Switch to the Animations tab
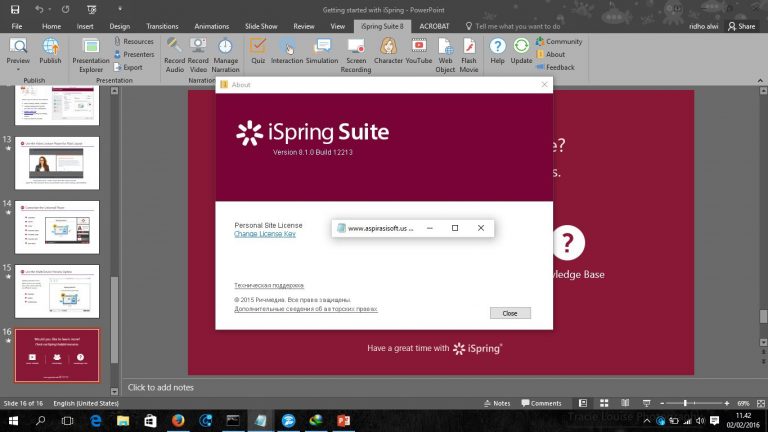 click(x=212, y=26)
